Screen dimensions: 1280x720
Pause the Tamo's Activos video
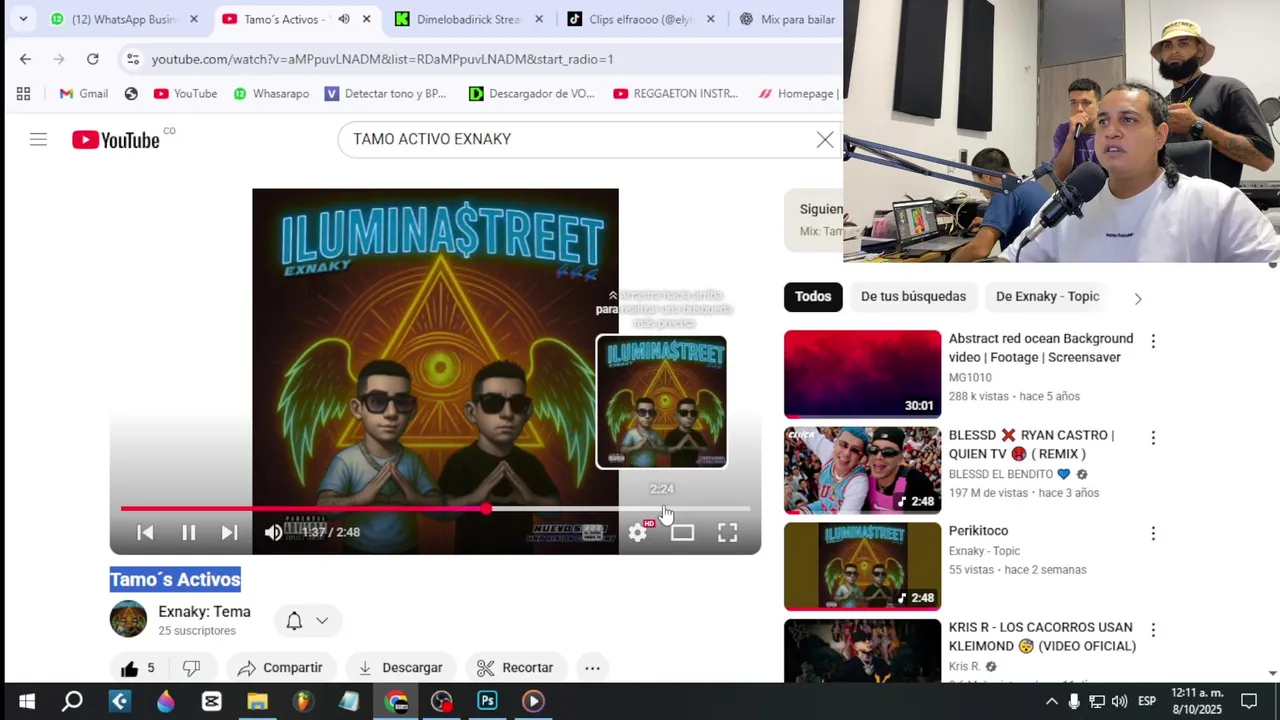click(188, 533)
